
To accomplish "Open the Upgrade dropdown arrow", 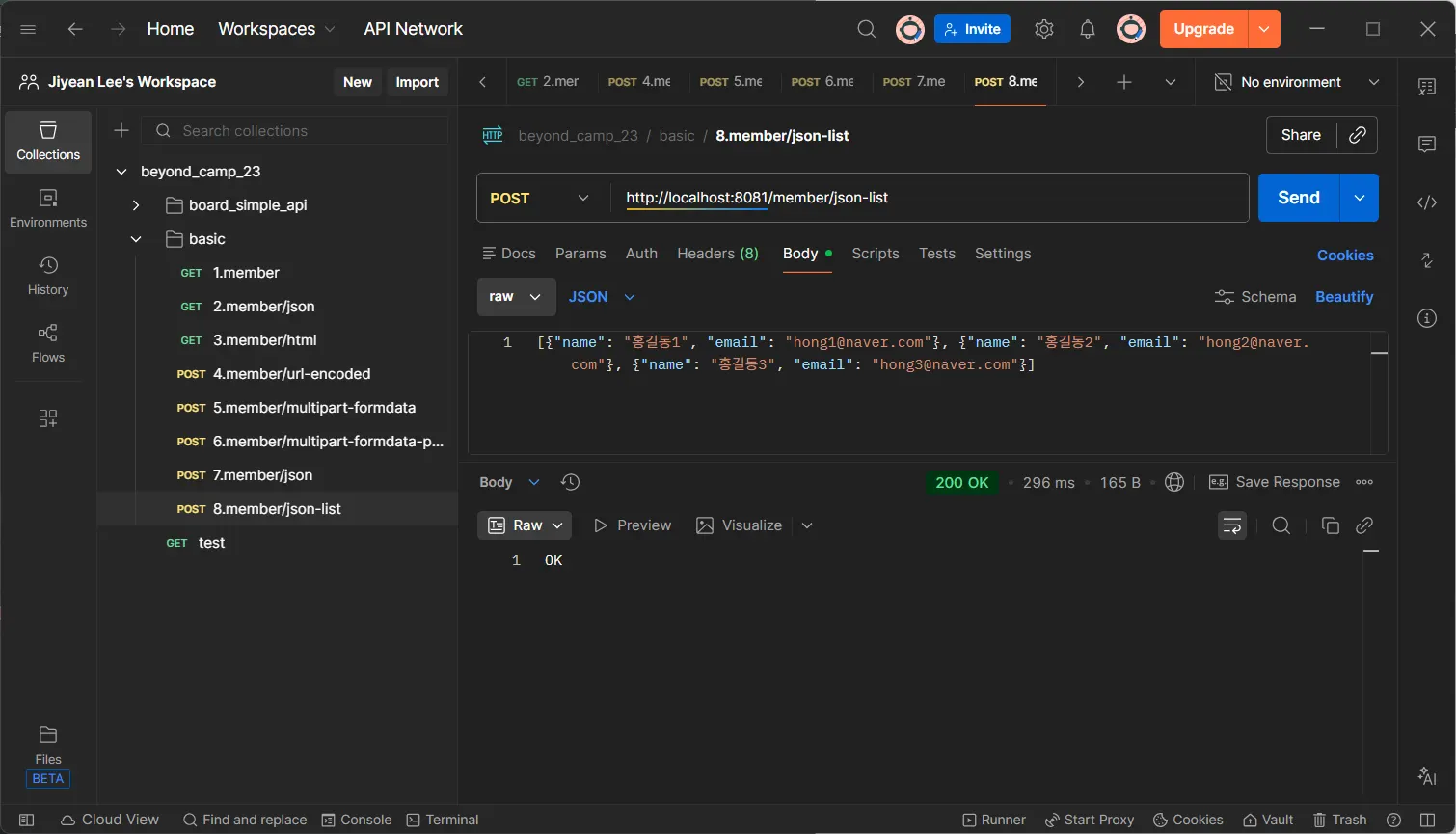I will tap(1264, 29).
